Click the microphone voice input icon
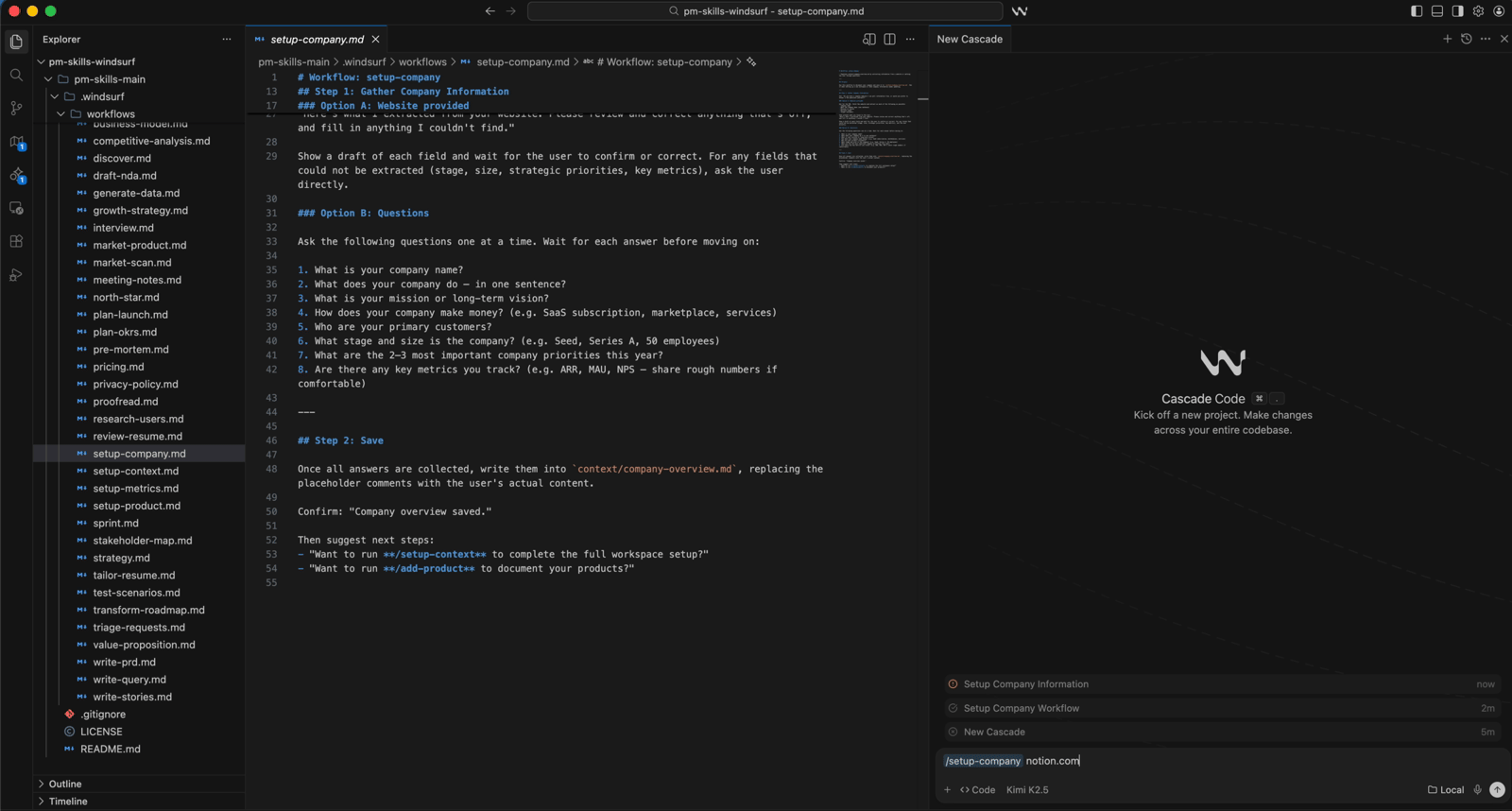This screenshot has width=1512, height=811. (x=1477, y=789)
